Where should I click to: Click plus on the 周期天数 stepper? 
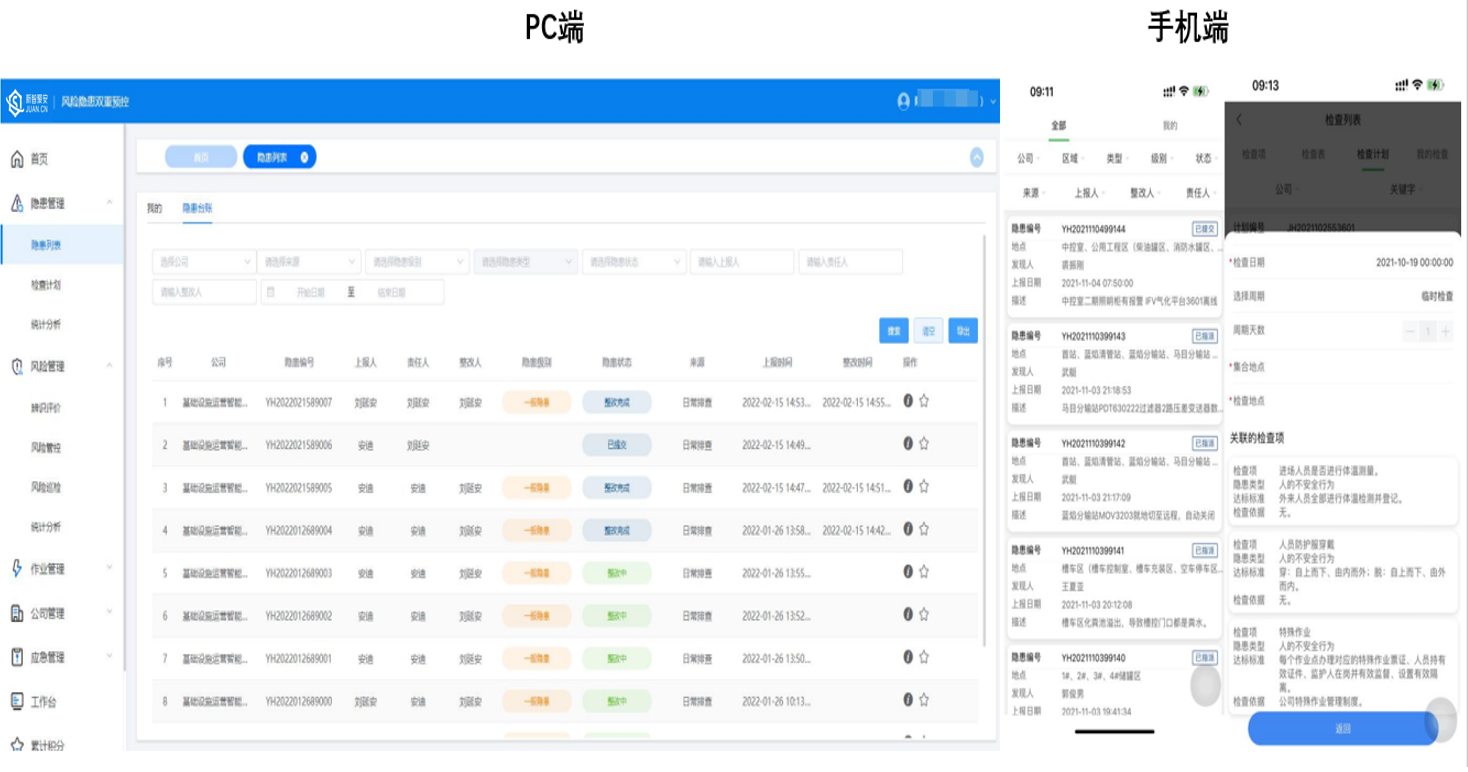1446,331
